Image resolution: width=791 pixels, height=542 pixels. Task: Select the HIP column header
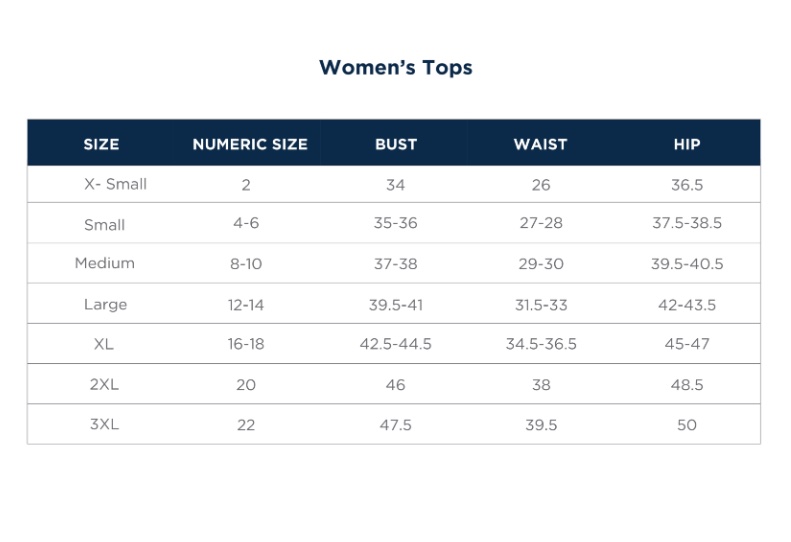(687, 144)
